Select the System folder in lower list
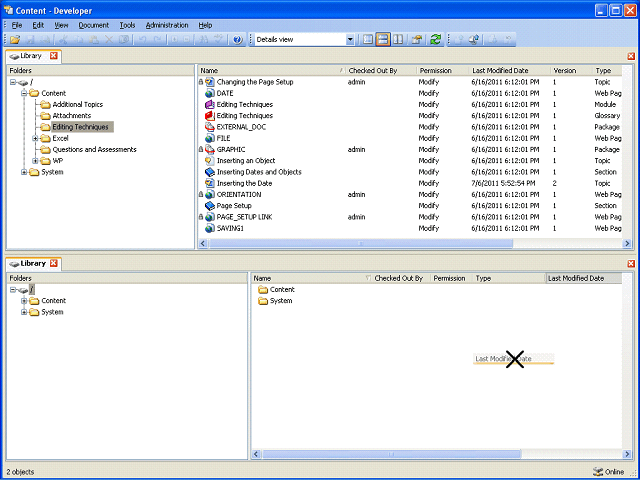This screenshot has width=640, height=480. 275,301
